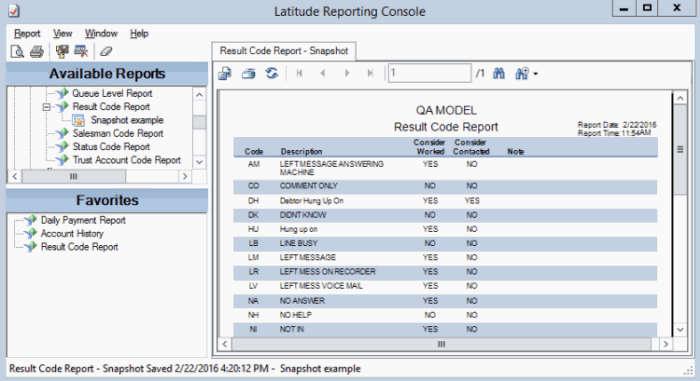Click the Available Reports scroll right arrow
The image size is (700, 381).
tap(185, 176)
